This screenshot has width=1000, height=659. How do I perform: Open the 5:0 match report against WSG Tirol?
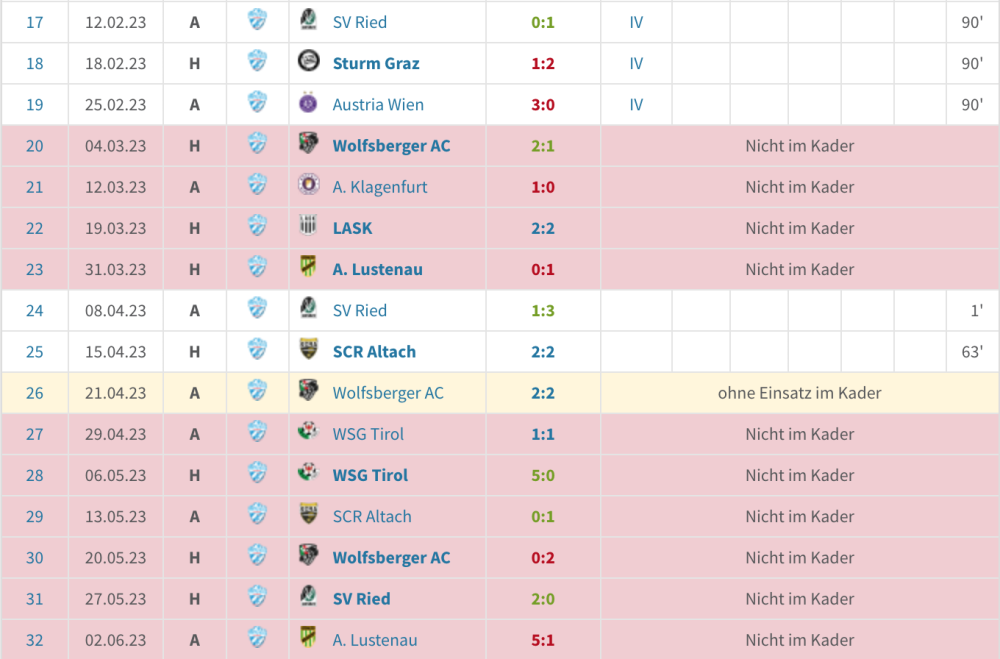[x=543, y=475]
